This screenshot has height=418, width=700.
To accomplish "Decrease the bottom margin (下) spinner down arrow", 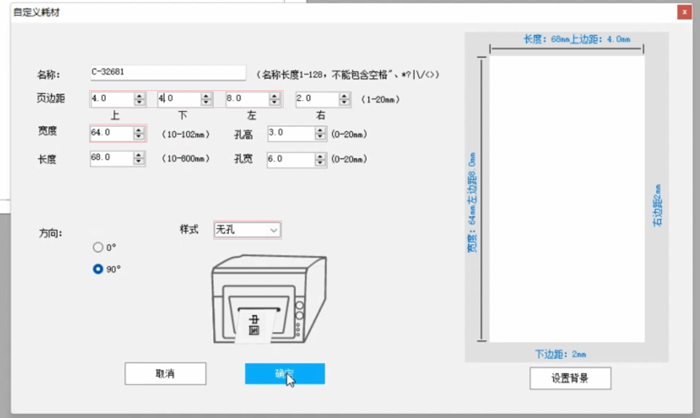I will pos(206,102).
